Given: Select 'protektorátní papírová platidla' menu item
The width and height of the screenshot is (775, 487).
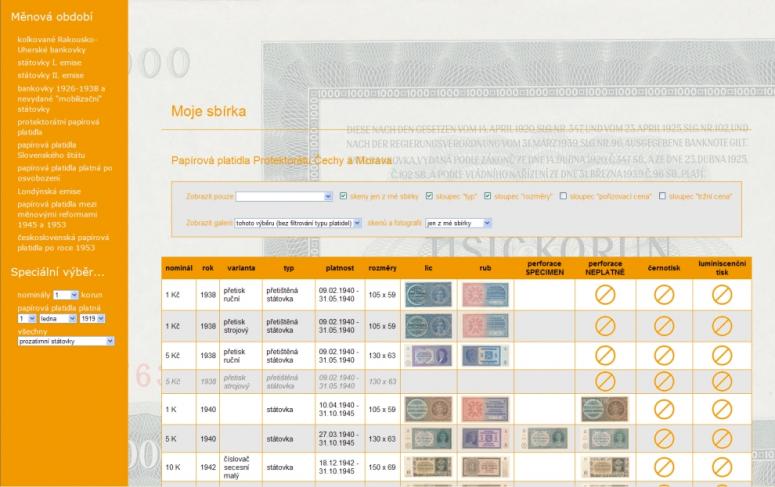Looking at the screenshot, I should click(58, 127).
